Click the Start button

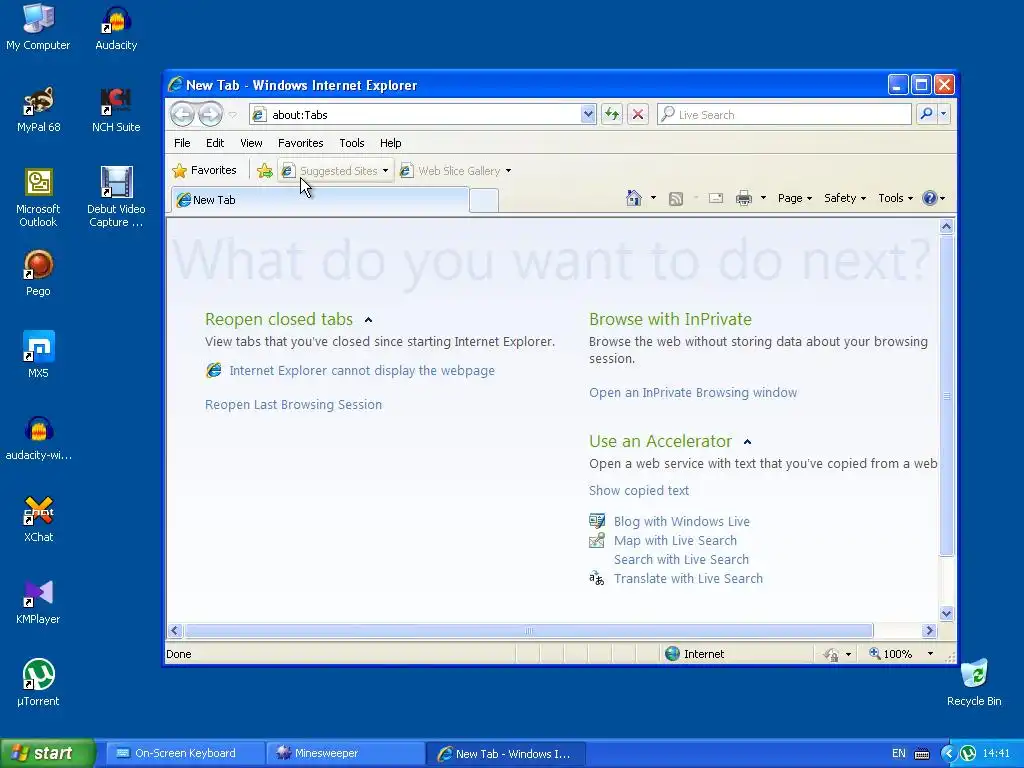click(x=47, y=753)
